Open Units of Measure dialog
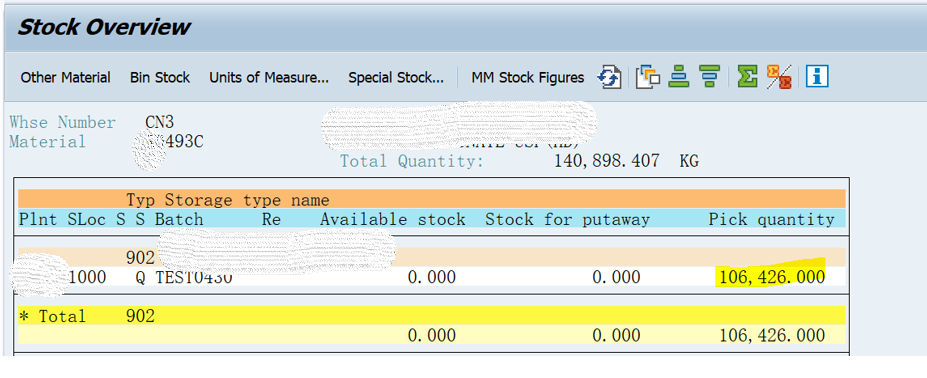This screenshot has height=378, width=927. [269, 77]
